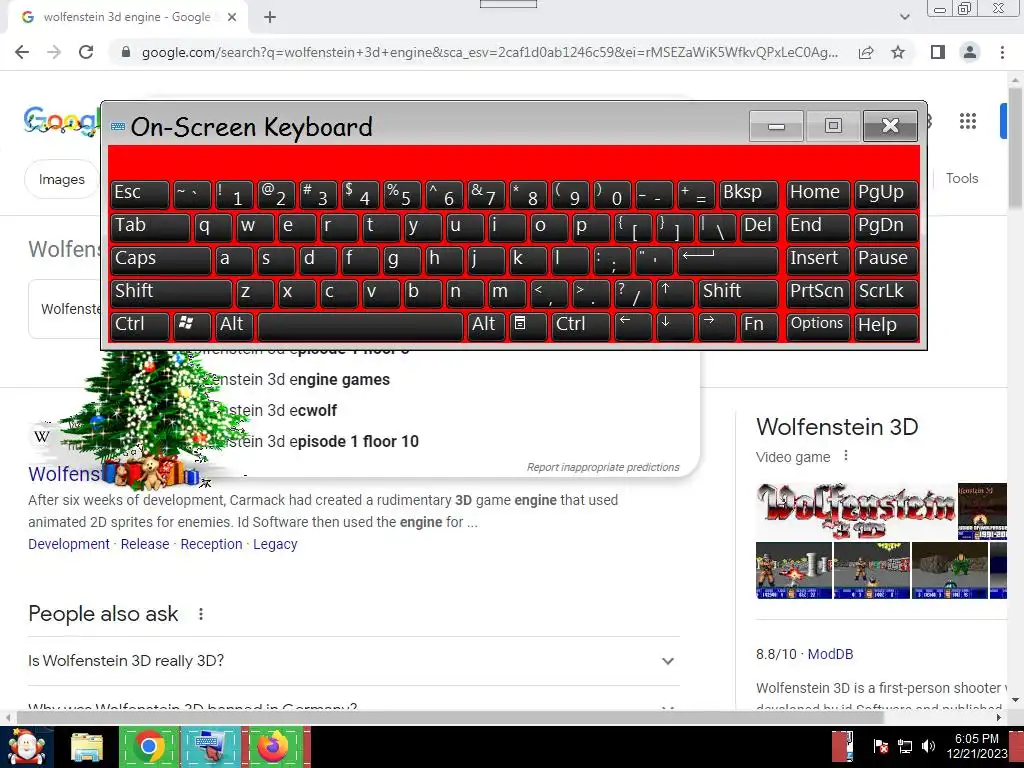This screenshot has height=768, width=1024.
Task: Click the Chrome forward arrow
Action: 54,52
